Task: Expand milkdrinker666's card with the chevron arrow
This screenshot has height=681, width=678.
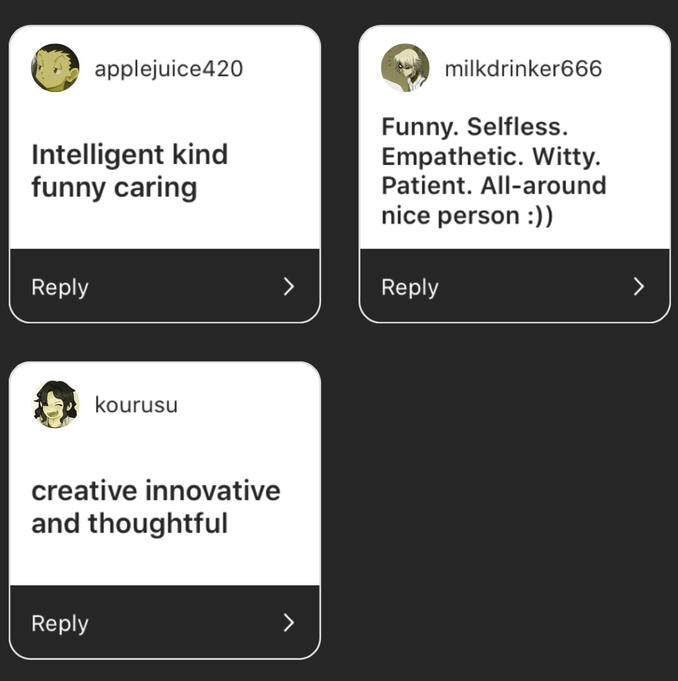Action: (x=639, y=287)
